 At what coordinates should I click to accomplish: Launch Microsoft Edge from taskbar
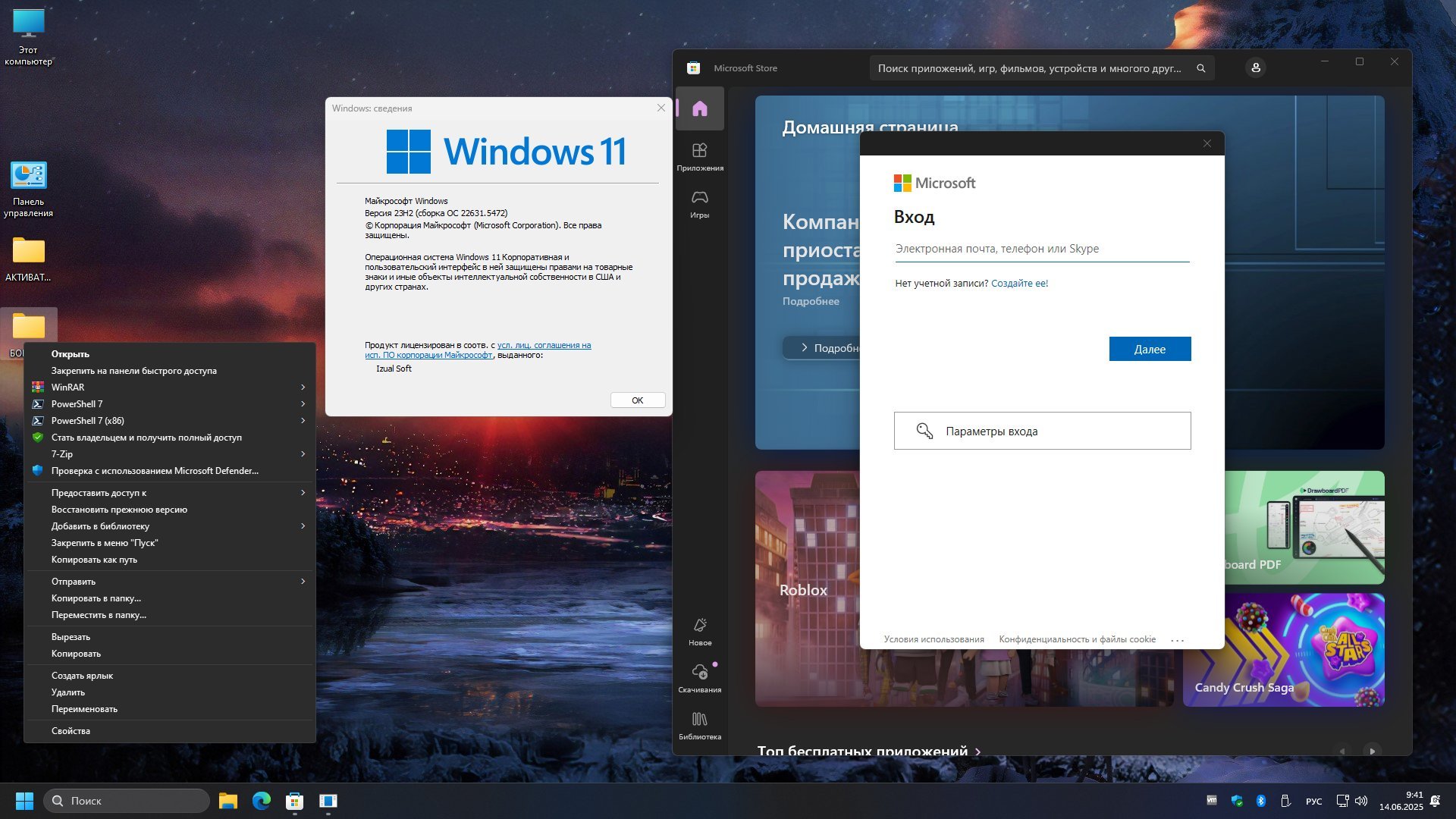pyautogui.click(x=261, y=801)
